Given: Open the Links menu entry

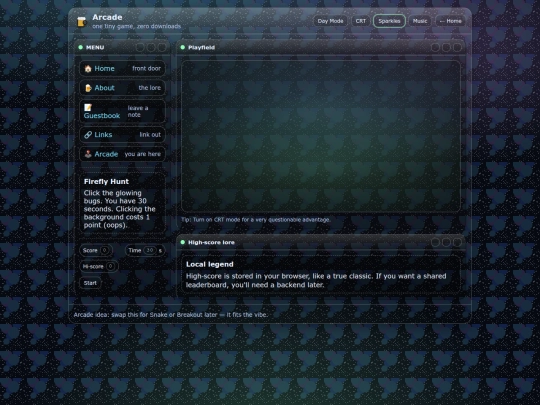Looking at the screenshot, I should (x=122, y=135).
